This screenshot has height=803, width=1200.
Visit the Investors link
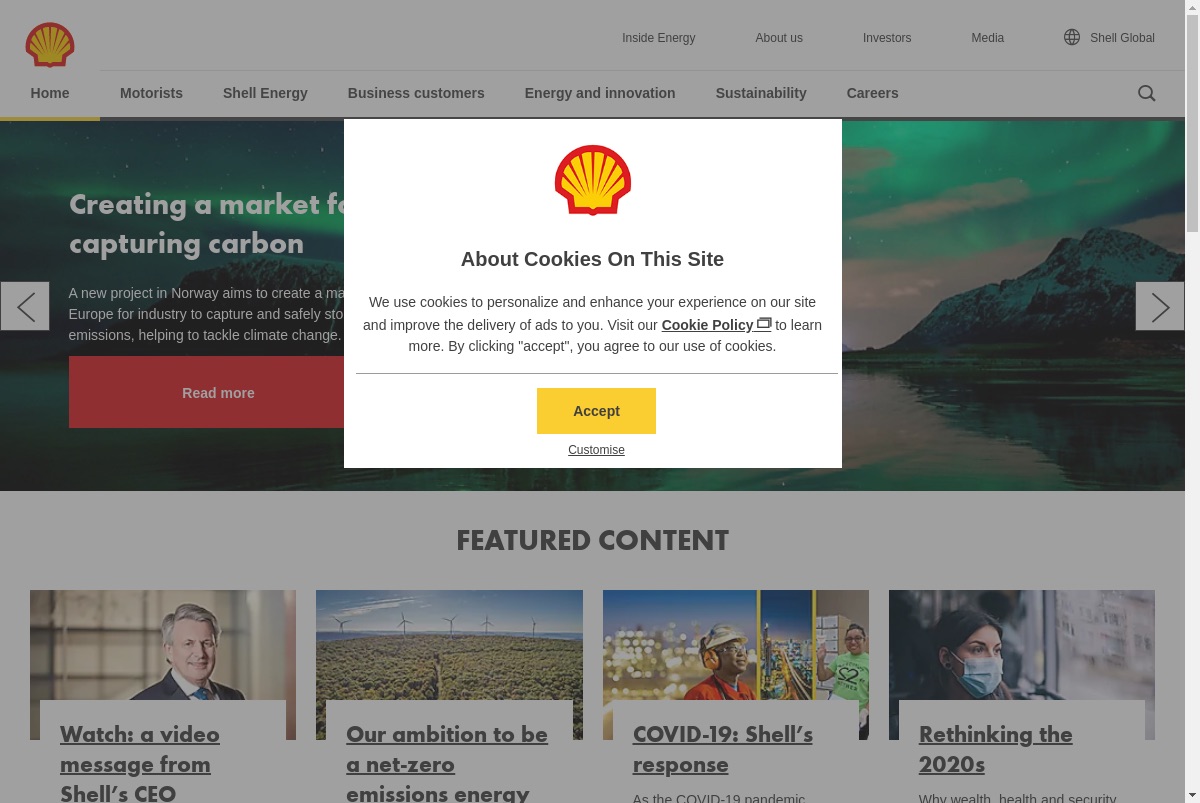click(x=887, y=38)
